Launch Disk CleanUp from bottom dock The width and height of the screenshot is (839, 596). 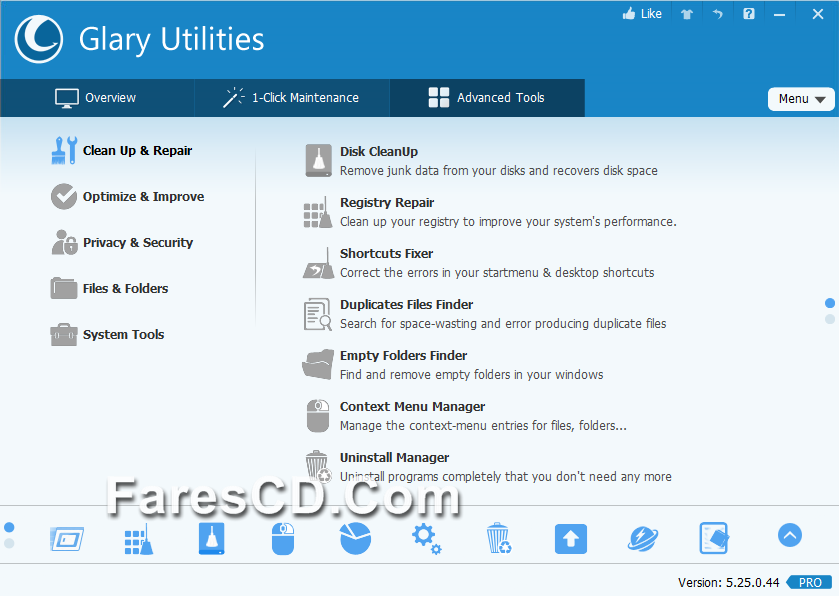click(211, 538)
